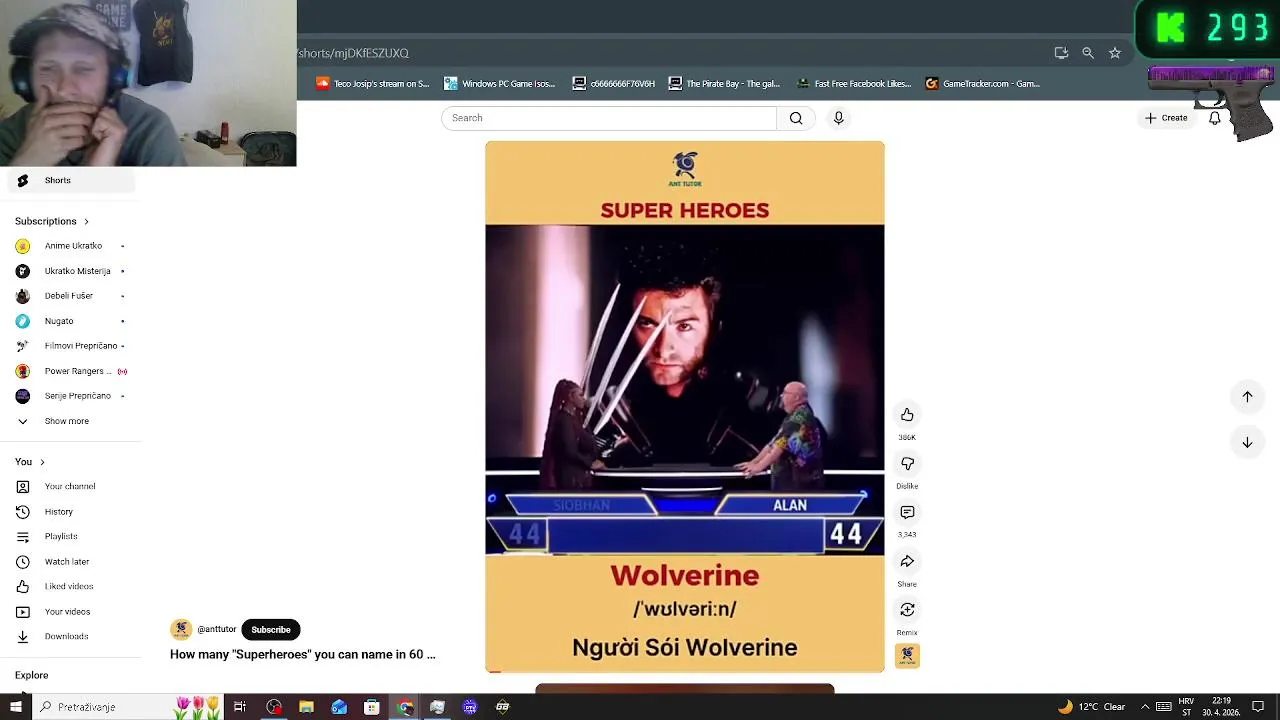
Task: Open the weather 12°C Clear widget
Action: [x=1092, y=707]
